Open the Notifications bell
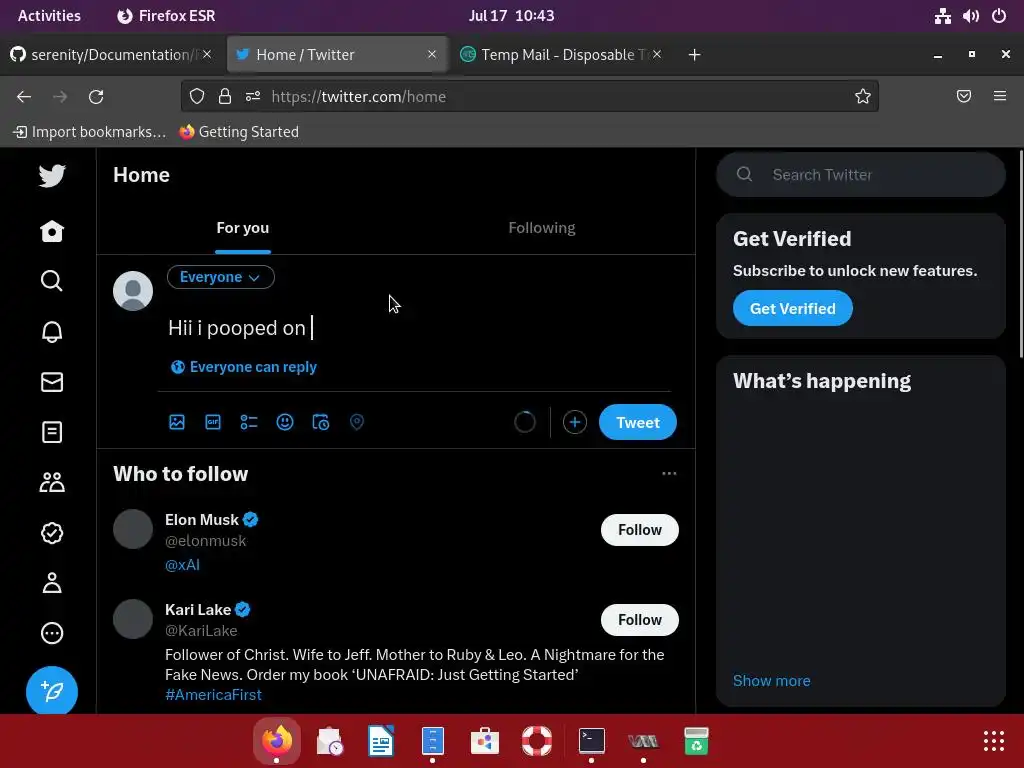Image resolution: width=1024 pixels, height=768 pixels. (x=52, y=332)
